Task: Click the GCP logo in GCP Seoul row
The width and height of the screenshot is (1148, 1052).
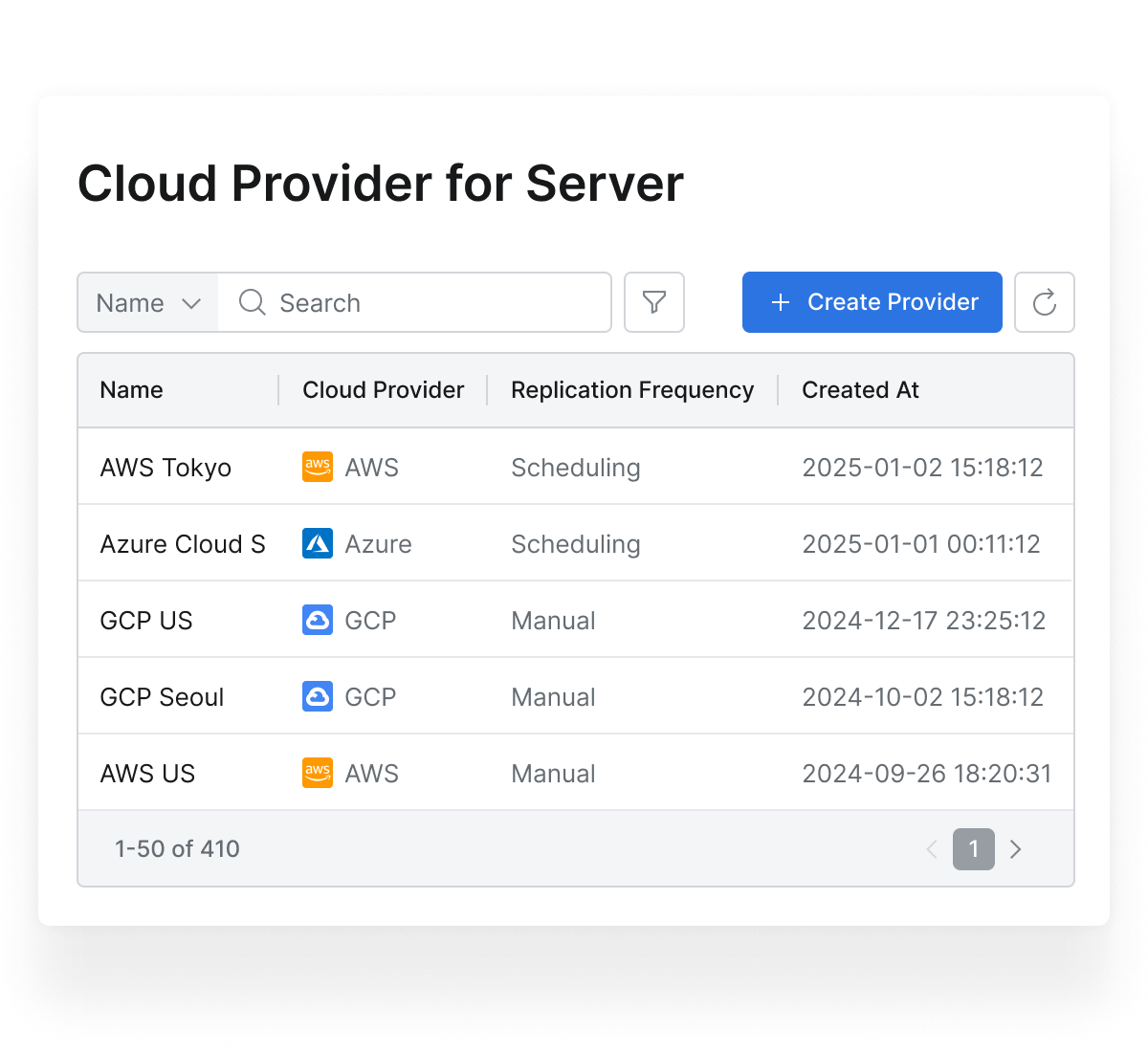Action: pyautogui.click(x=318, y=696)
